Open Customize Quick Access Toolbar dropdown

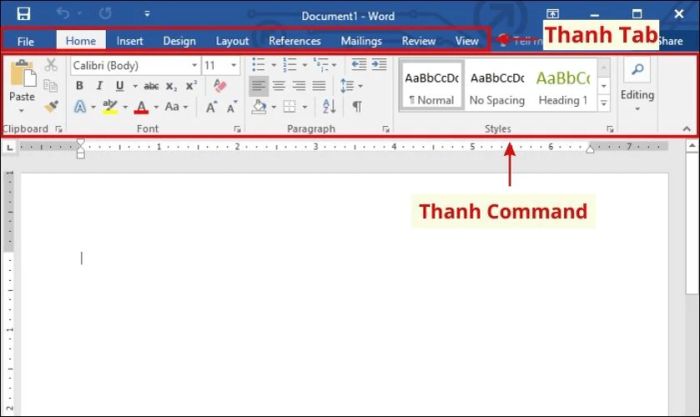[147, 14]
